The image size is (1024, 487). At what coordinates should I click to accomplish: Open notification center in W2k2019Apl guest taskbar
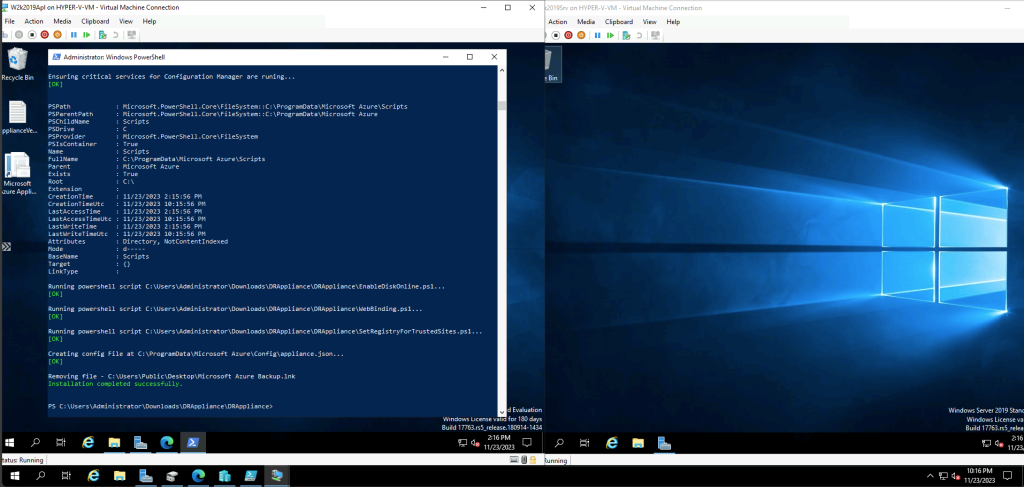(527, 442)
